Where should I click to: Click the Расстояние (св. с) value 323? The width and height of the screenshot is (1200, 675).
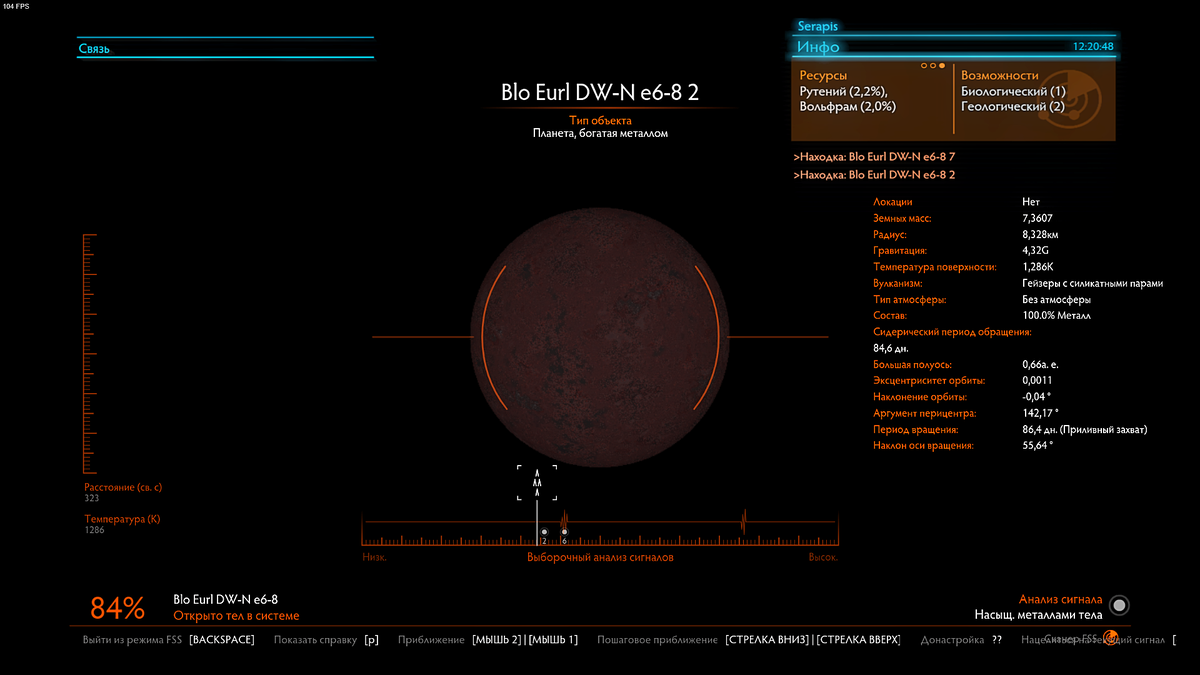coord(92,497)
